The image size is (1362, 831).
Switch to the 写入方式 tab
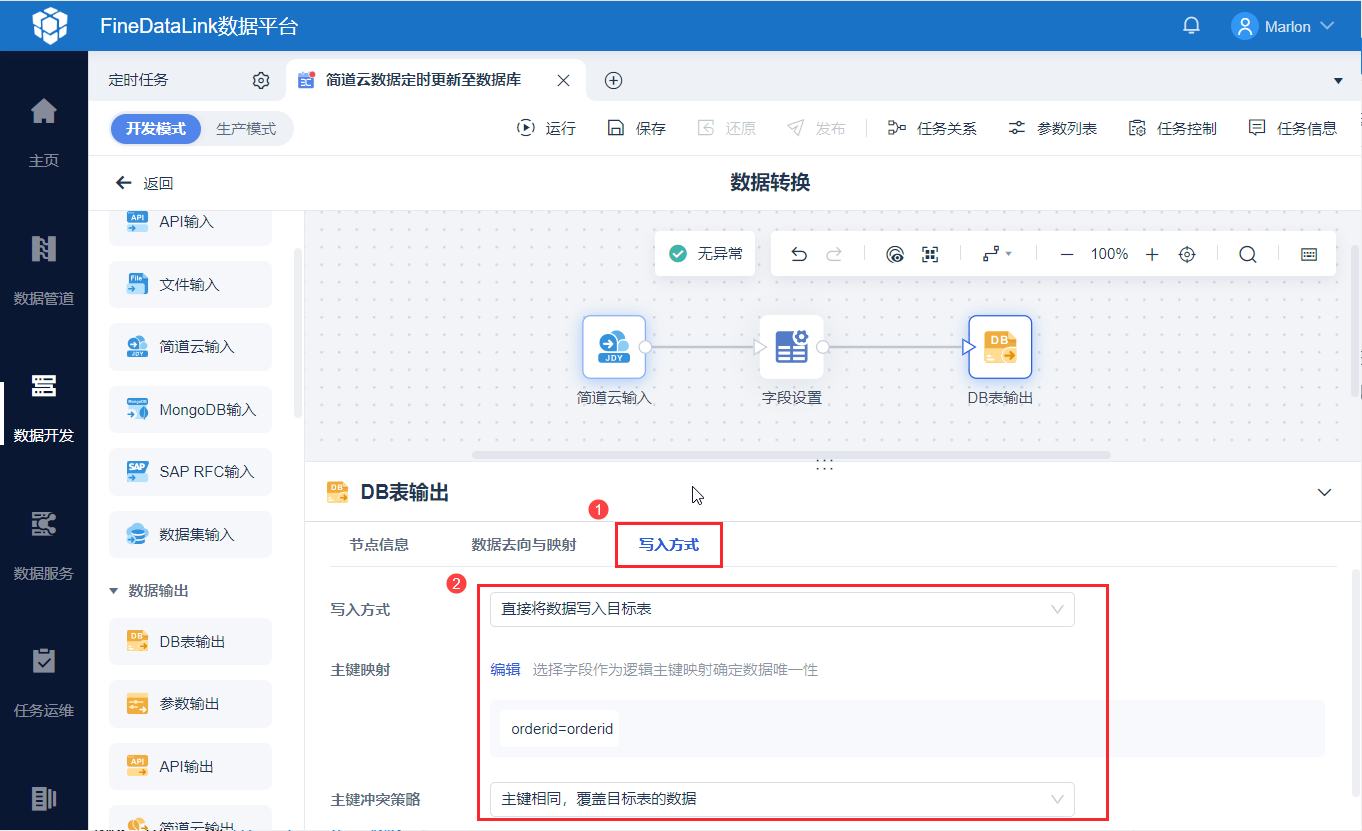pyautogui.click(x=669, y=545)
